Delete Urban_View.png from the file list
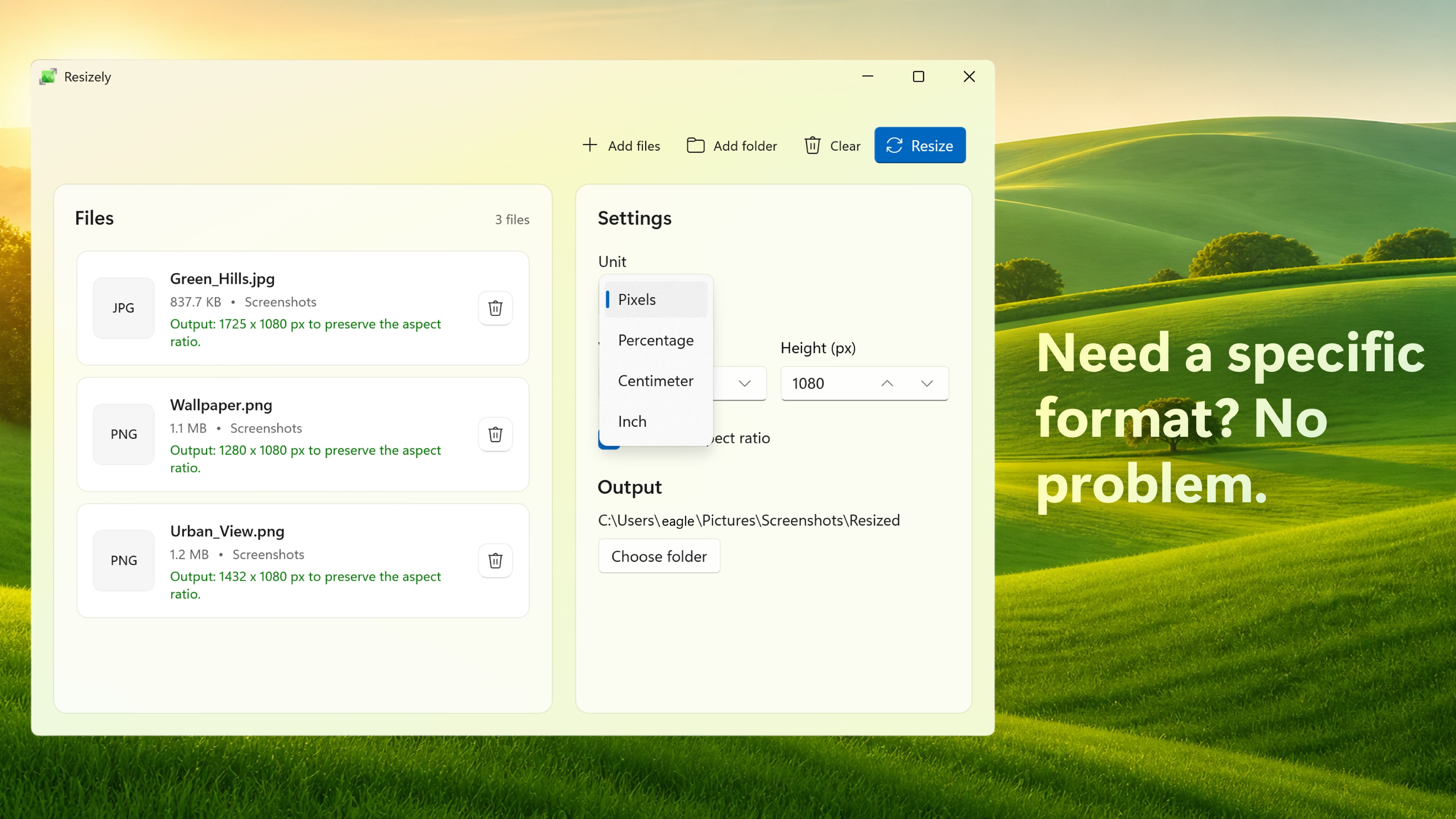 tap(495, 560)
